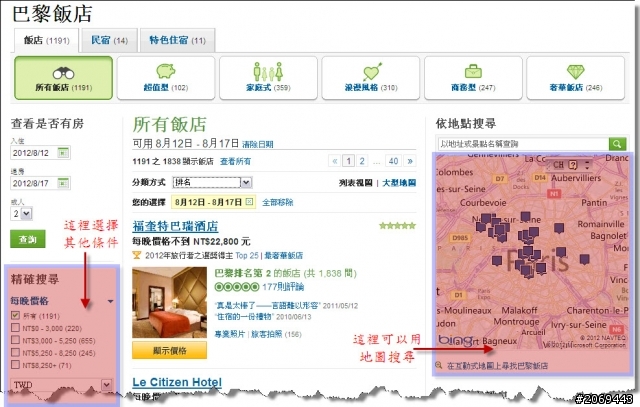Choose the 商務型 briefcase category

(x=473, y=78)
